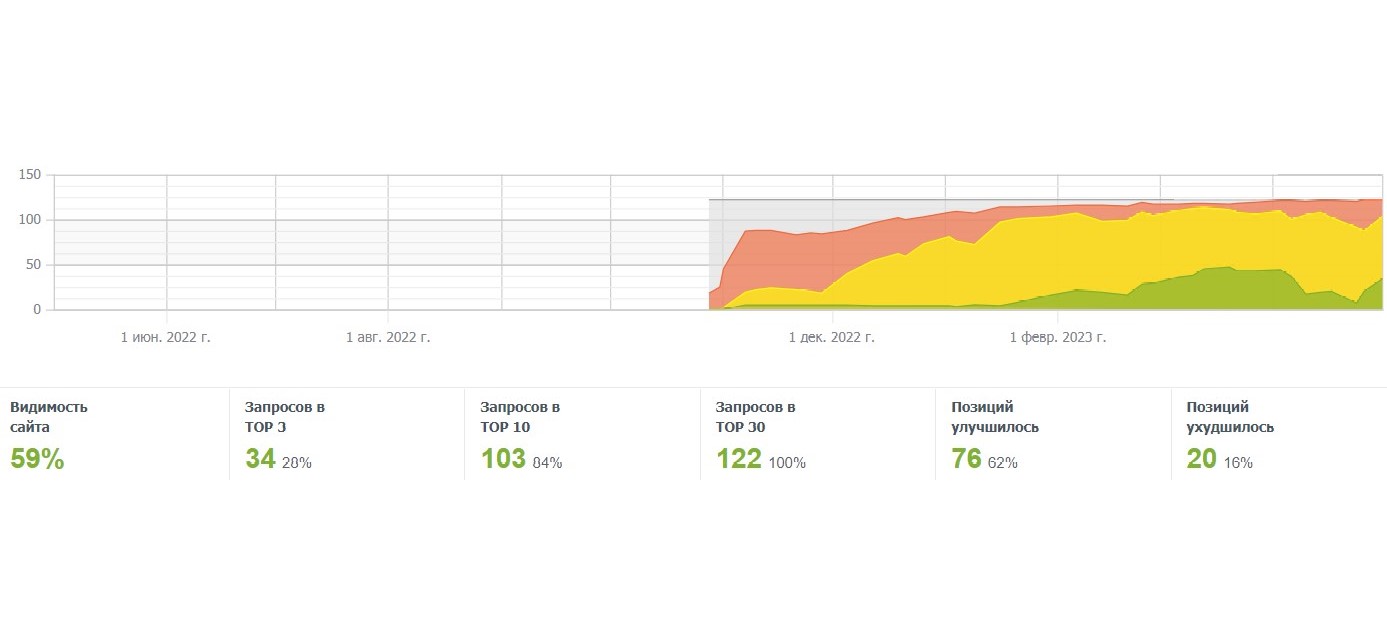Click the 59% site visibility value

click(x=37, y=460)
